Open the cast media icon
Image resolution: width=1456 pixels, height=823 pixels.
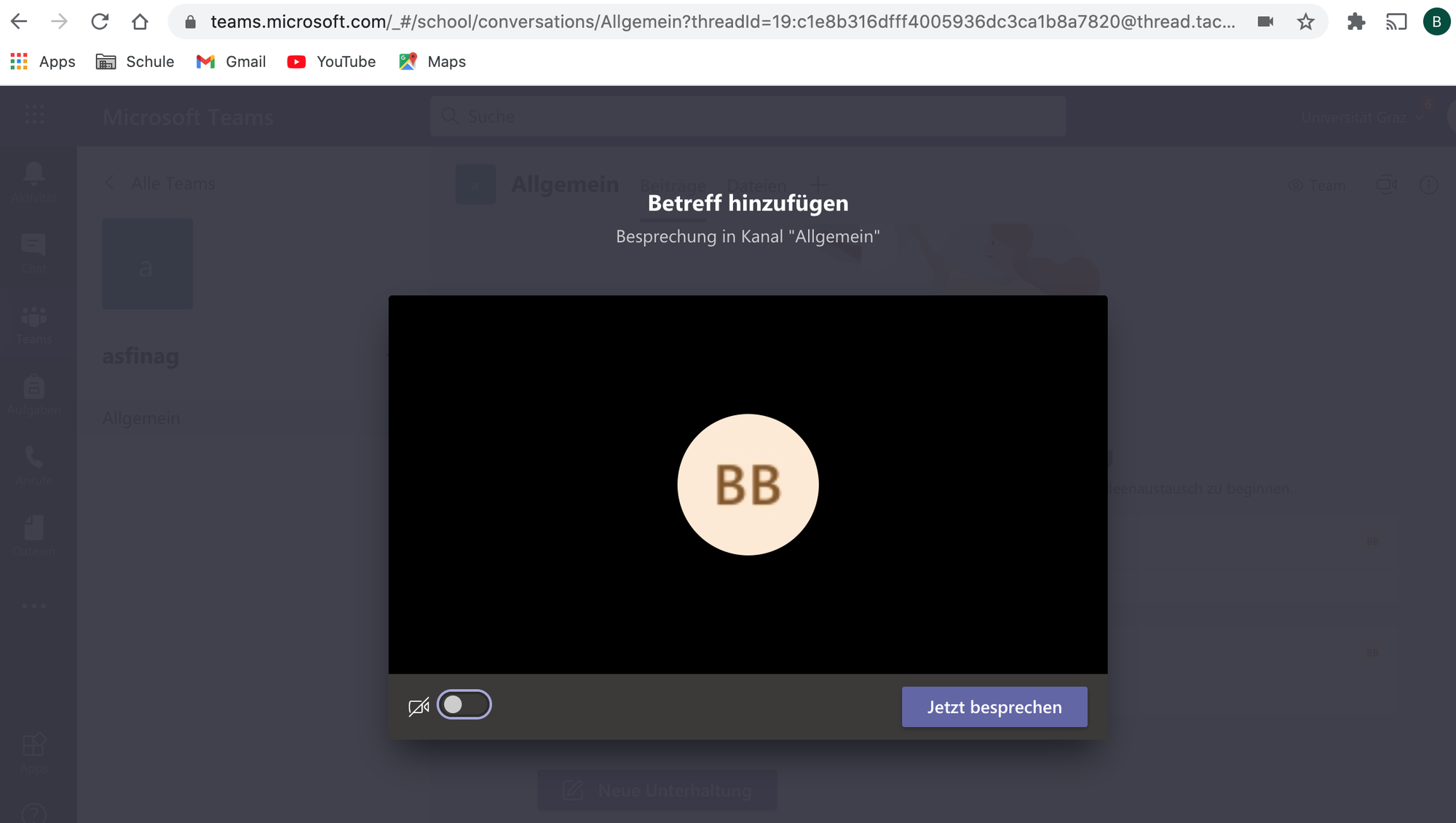coord(1396,22)
